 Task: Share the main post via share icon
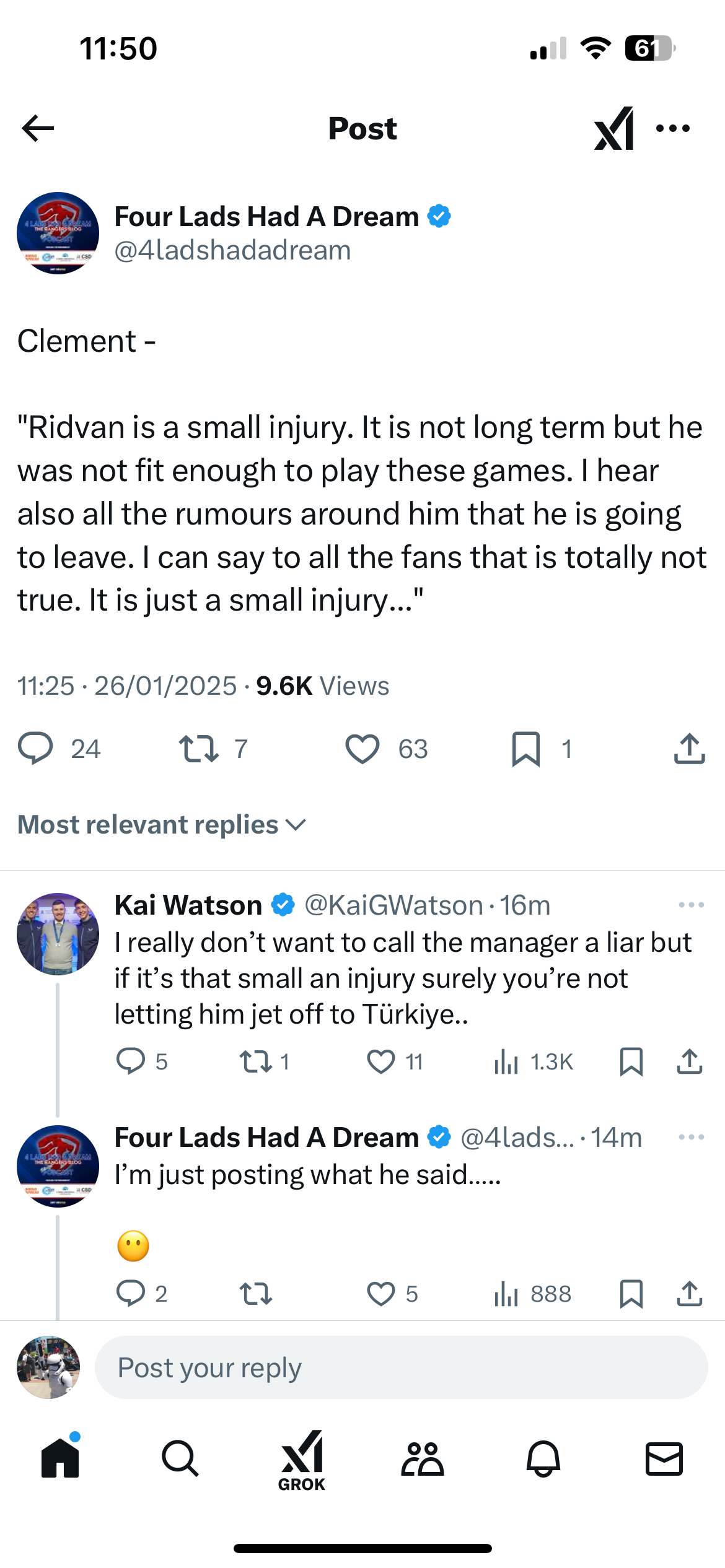[689, 749]
